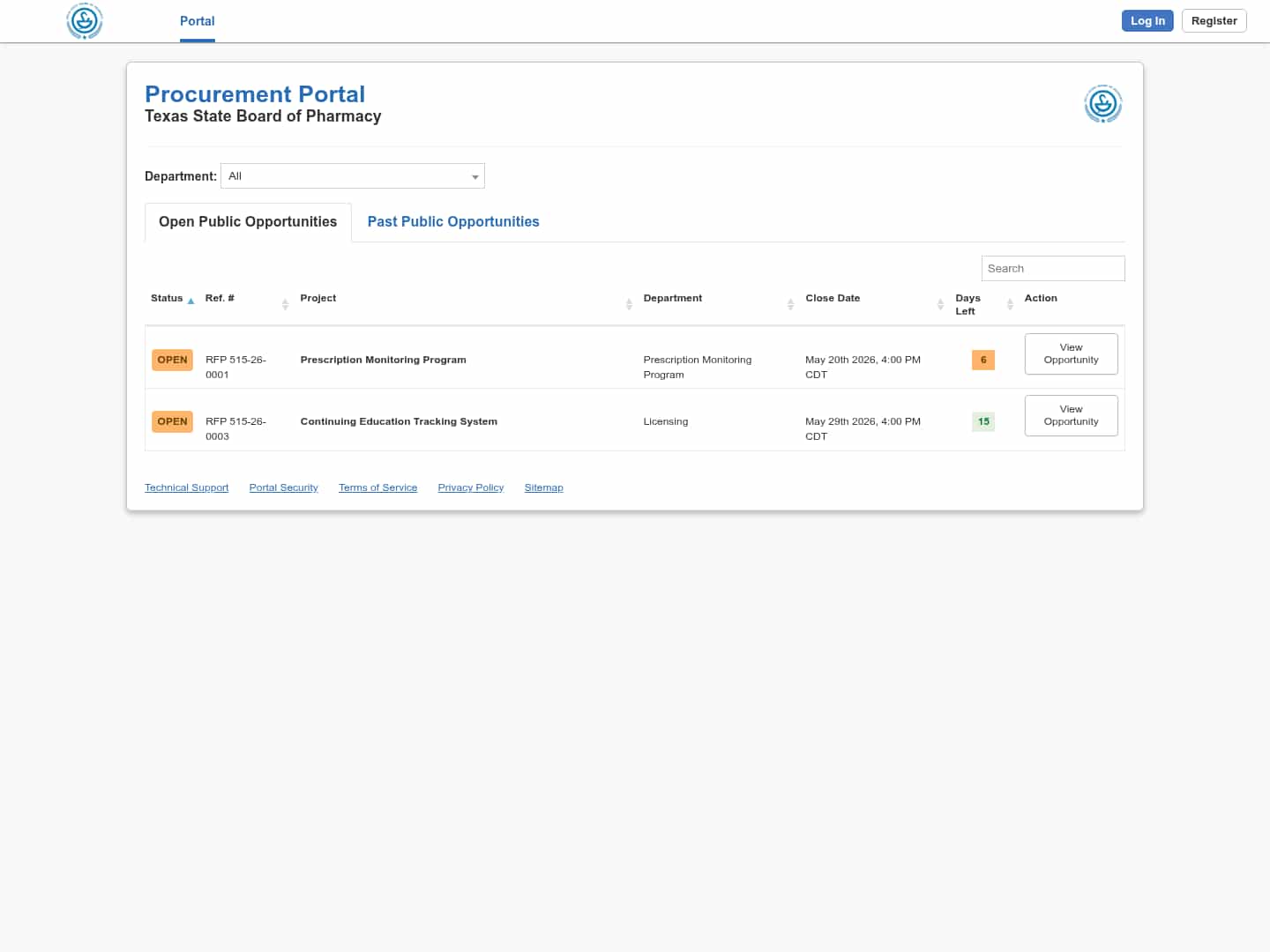Open the Technical Support link
1270x952 pixels.
tap(186, 487)
